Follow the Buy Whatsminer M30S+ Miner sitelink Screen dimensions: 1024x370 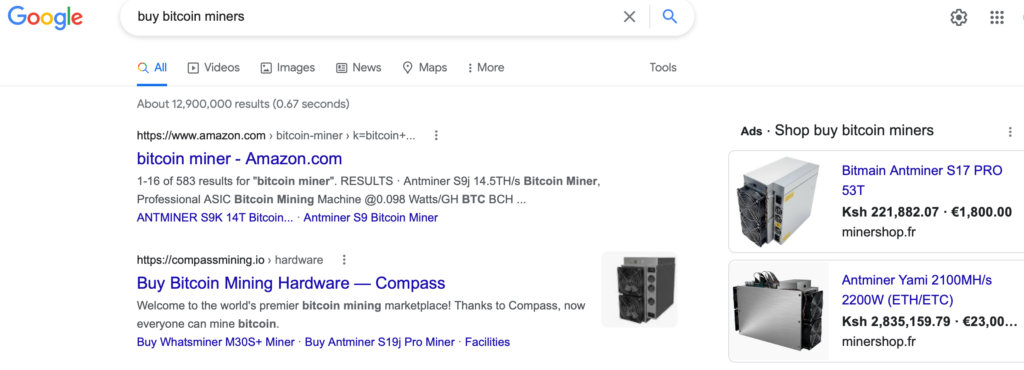click(x=216, y=342)
